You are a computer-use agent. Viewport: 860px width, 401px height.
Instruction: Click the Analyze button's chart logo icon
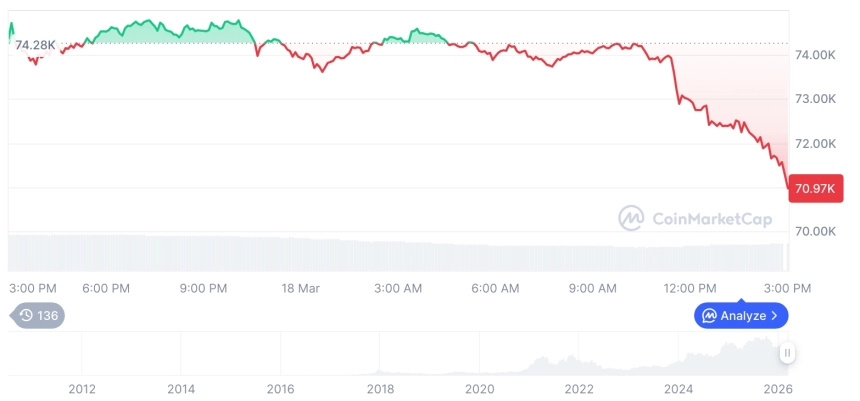(x=709, y=316)
